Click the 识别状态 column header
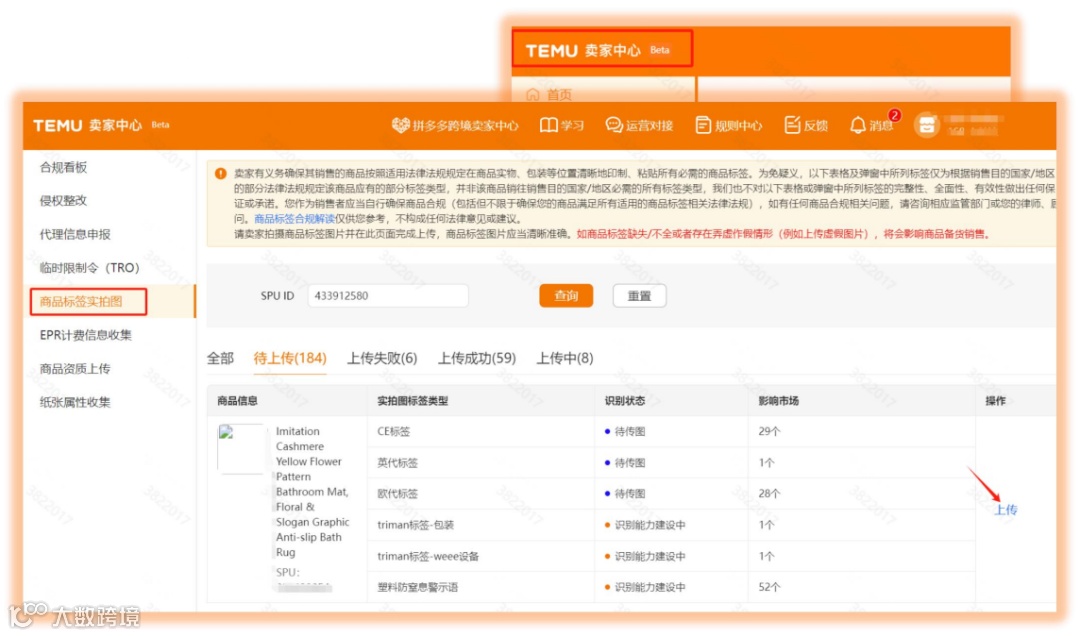 pyautogui.click(x=625, y=401)
